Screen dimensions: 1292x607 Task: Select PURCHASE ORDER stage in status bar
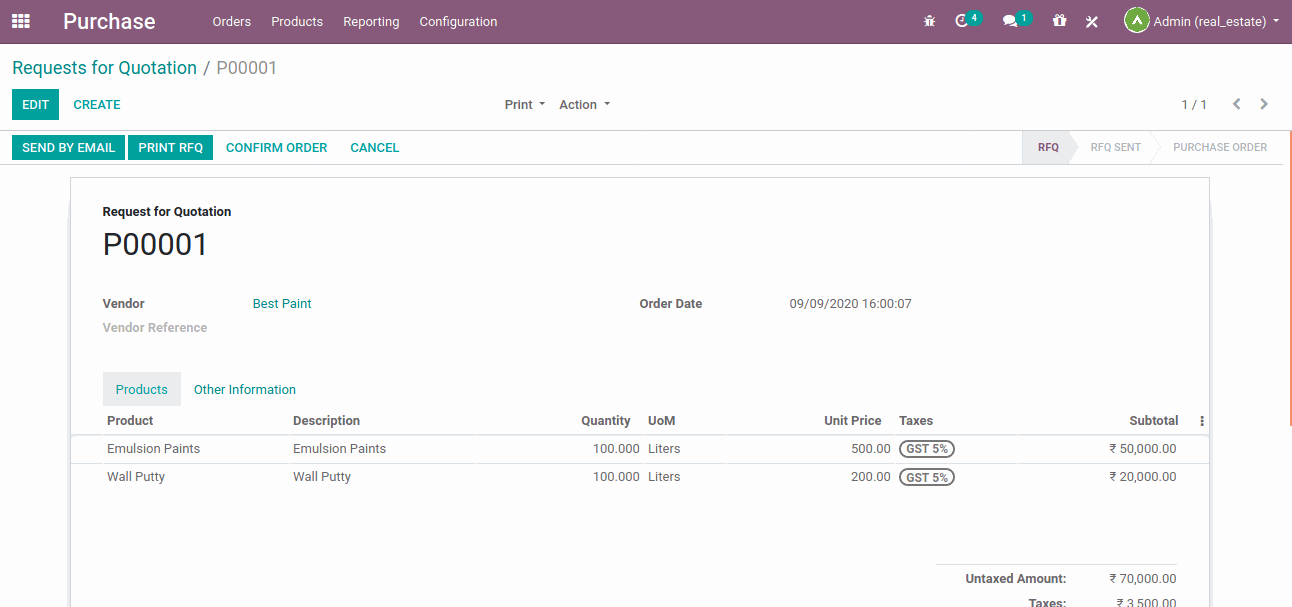[x=1220, y=147]
